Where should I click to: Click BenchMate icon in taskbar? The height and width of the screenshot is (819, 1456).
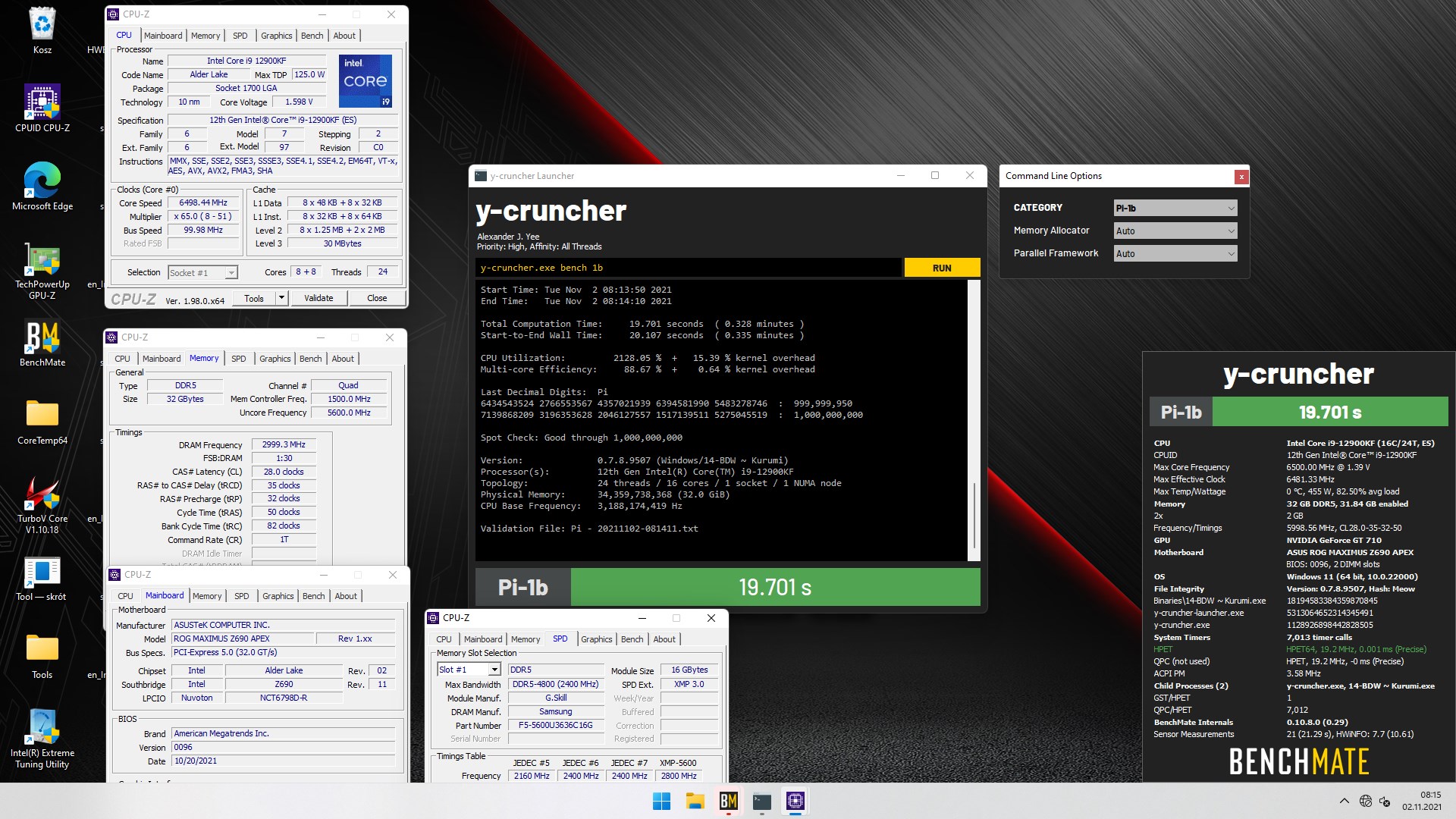coord(729,801)
